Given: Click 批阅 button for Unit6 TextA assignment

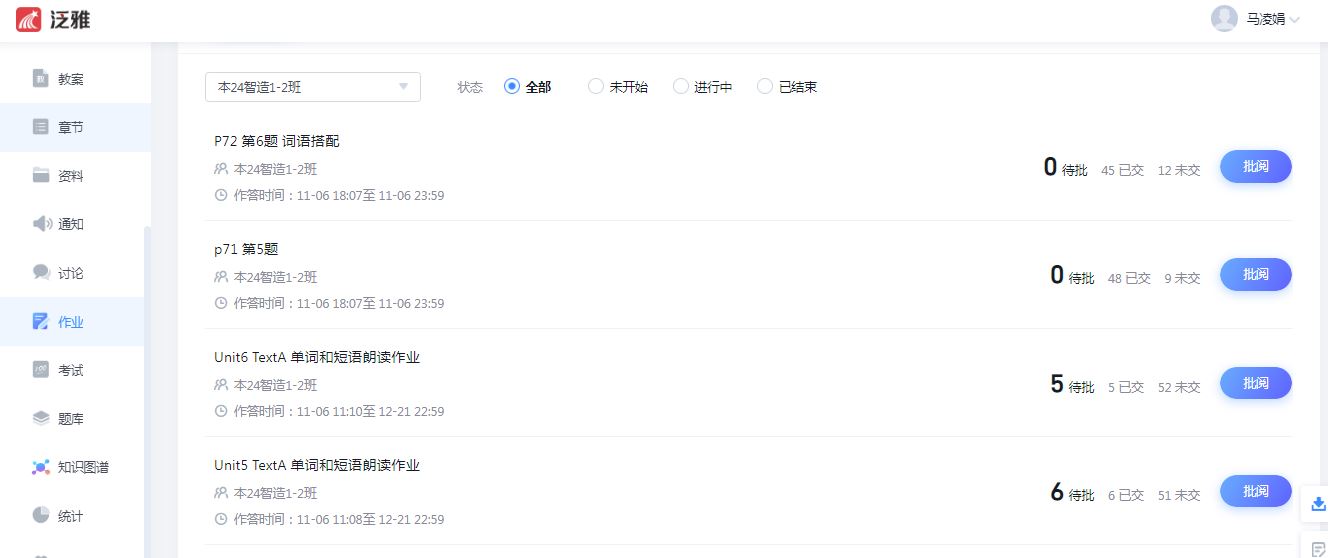Looking at the screenshot, I should click(x=1255, y=383).
